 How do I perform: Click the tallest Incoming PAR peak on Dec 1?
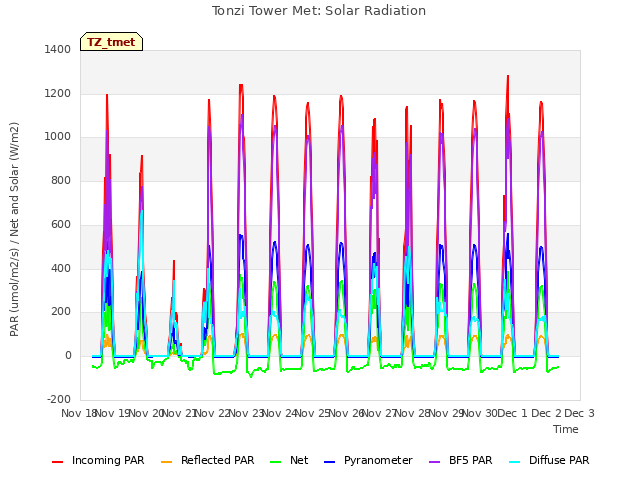(508, 76)
